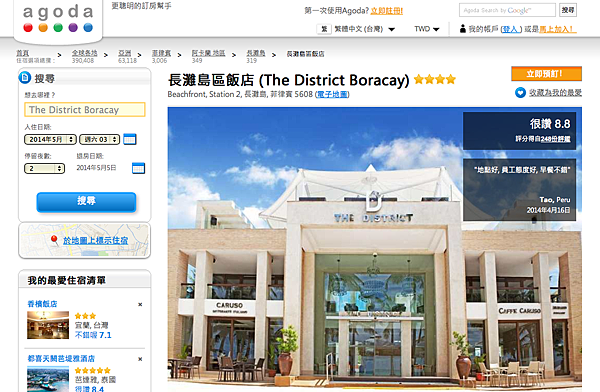Viewport: 600px width, 392px height.
Task: Open the check-in date calendar icon
Action: click(x=130, y=139)
